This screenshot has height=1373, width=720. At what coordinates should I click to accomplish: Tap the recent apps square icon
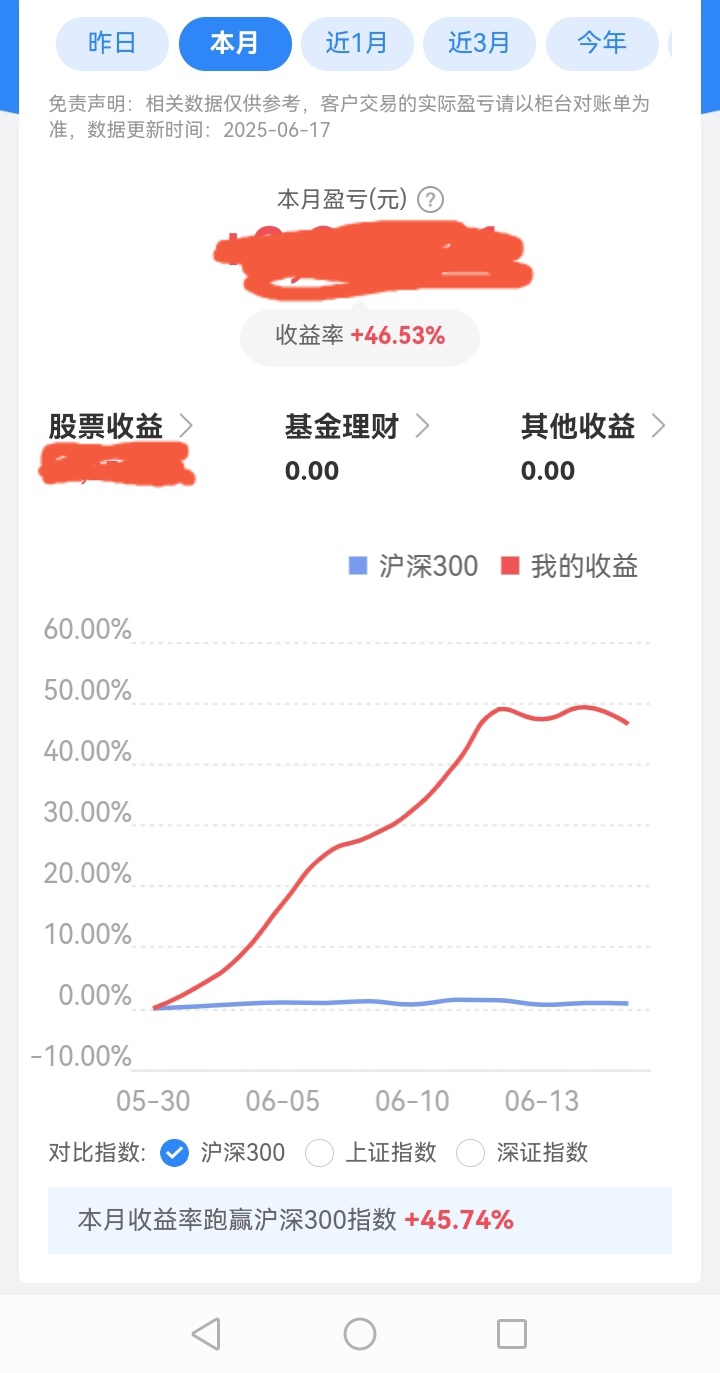click(x=512, y=1333)
